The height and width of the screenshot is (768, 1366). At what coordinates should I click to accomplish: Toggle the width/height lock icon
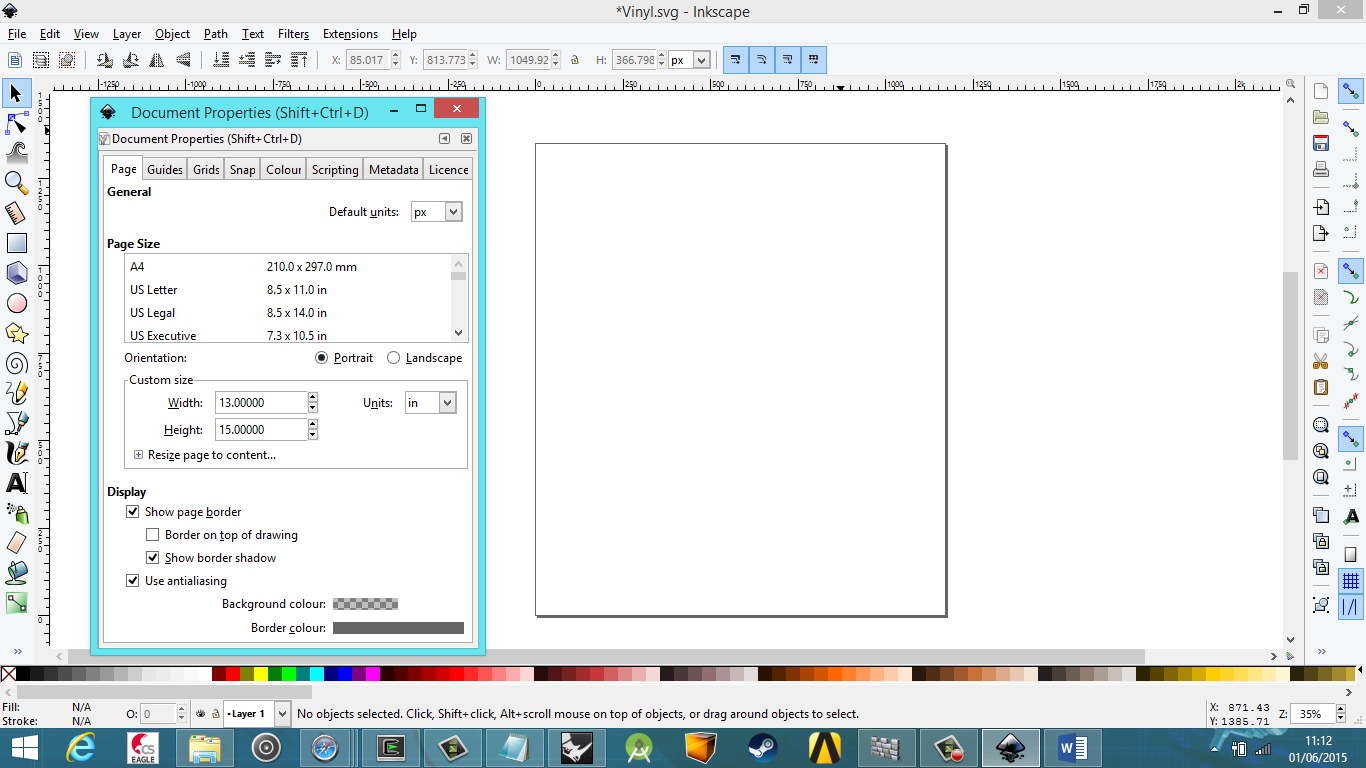point(575,60)
